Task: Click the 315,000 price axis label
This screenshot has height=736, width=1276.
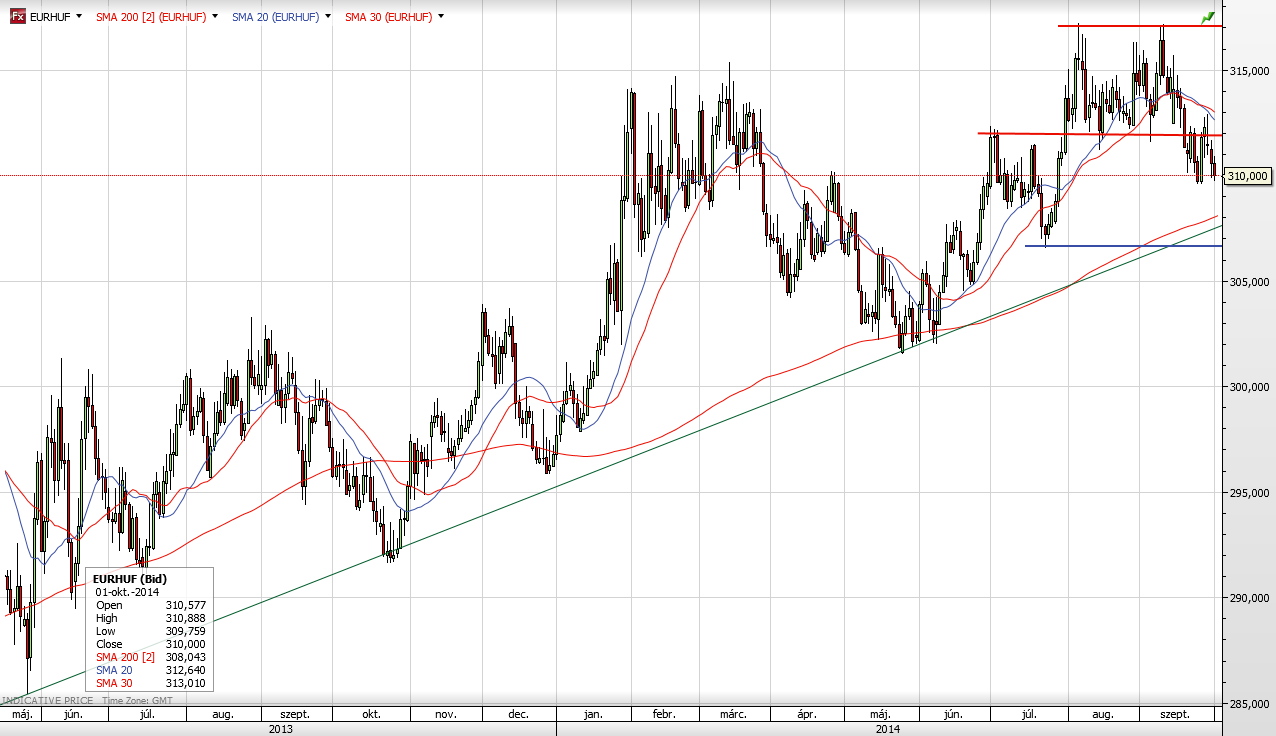Action: tap(1247, 71)
